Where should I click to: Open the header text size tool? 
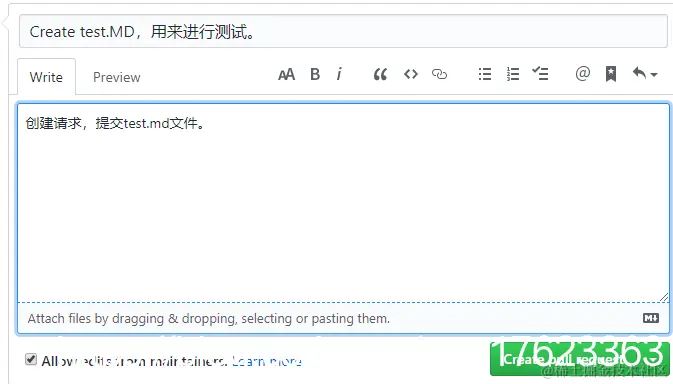[x=286, y=75]
